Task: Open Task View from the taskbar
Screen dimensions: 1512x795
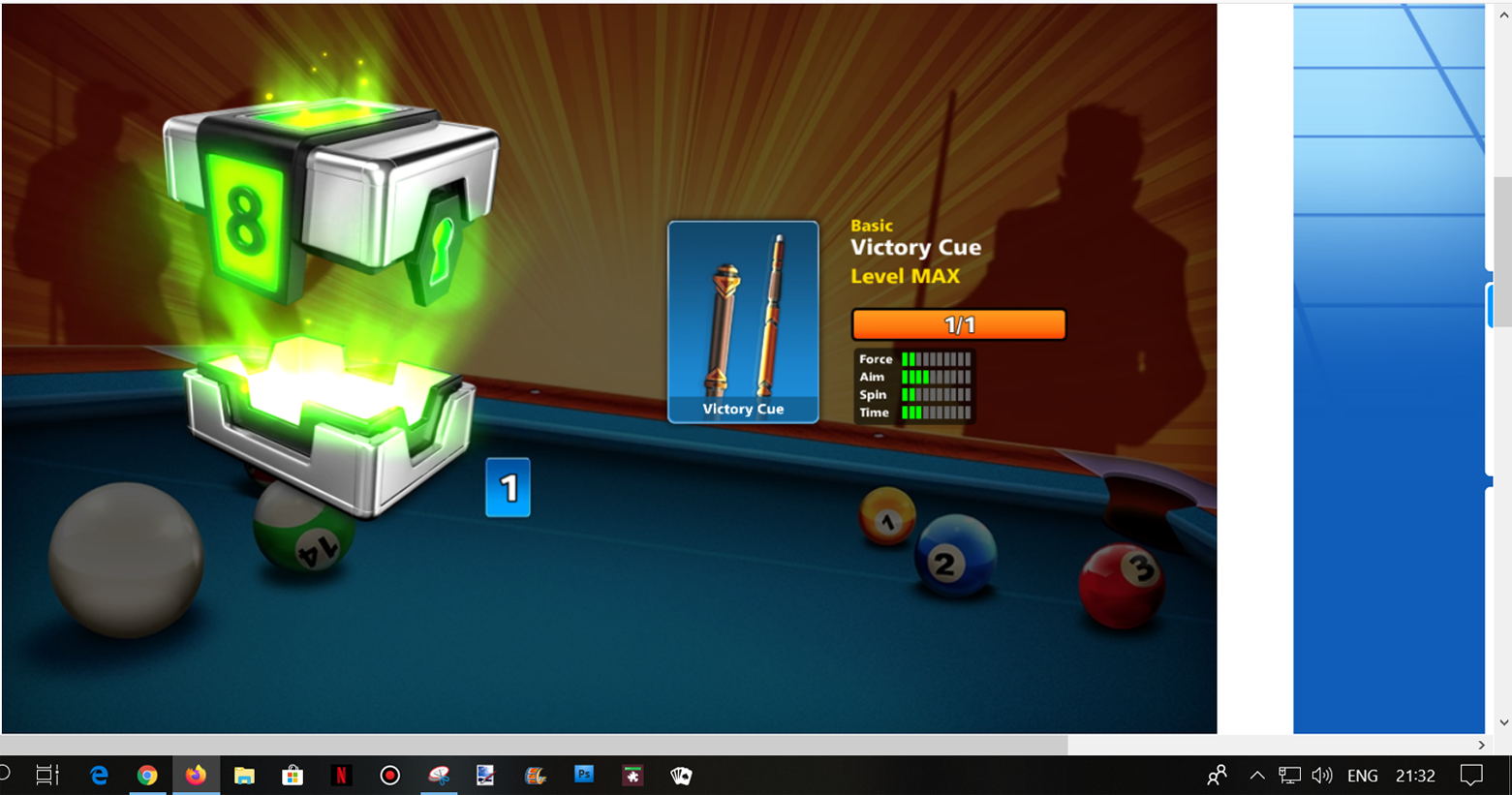Action: click(x=46, y=775)
